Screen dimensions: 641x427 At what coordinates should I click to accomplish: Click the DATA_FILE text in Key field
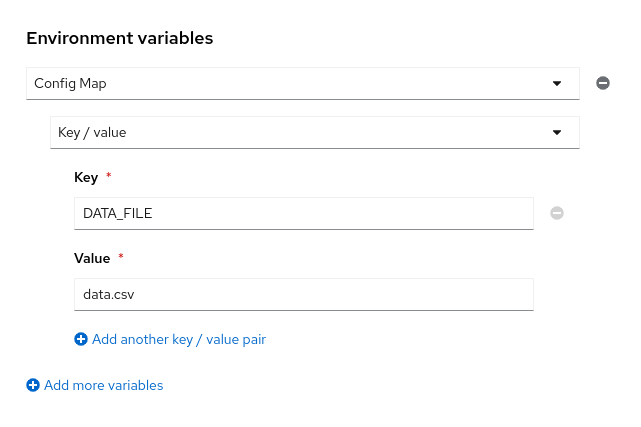(117, 213)
